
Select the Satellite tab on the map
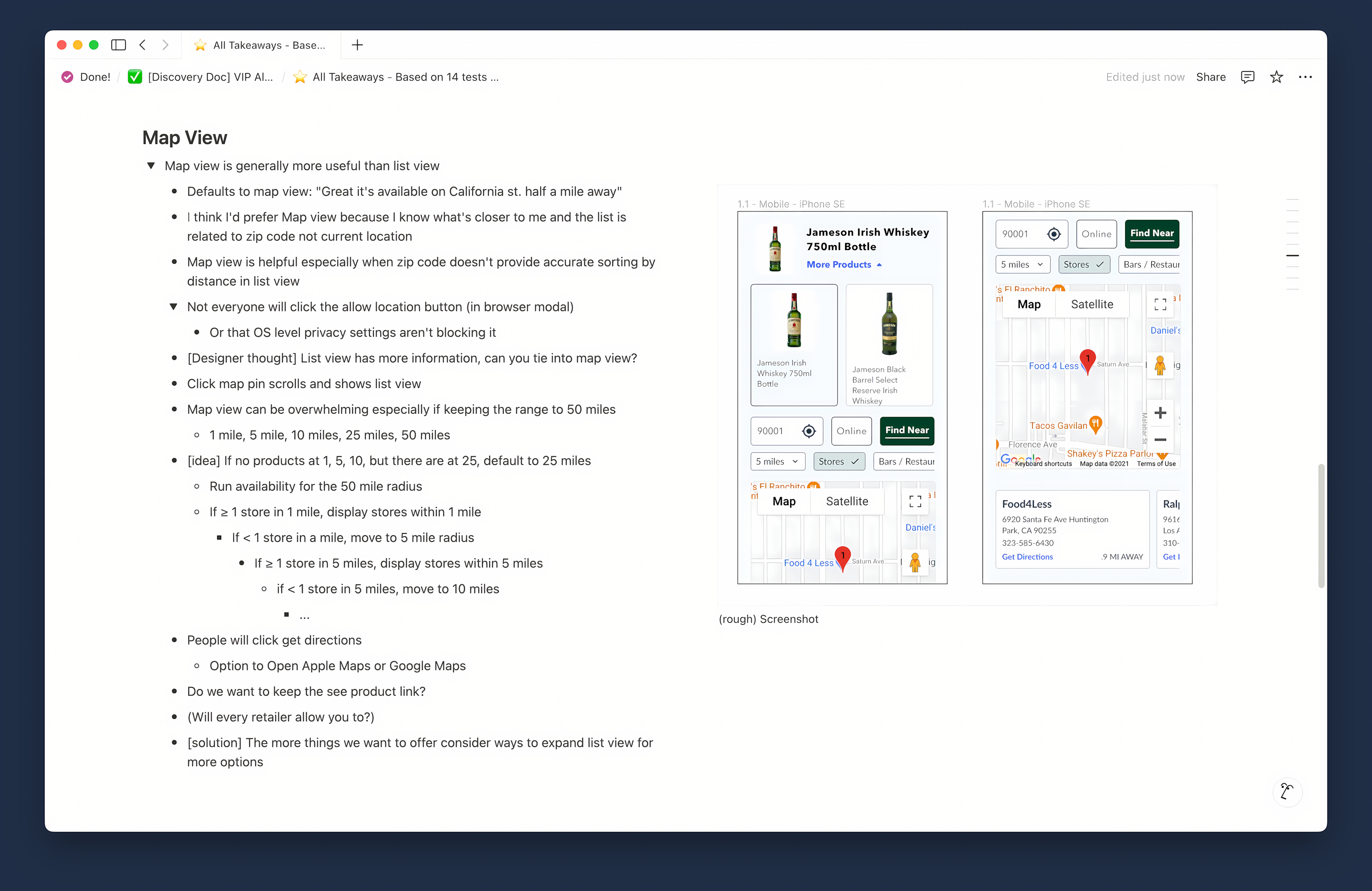[1092, 304]
